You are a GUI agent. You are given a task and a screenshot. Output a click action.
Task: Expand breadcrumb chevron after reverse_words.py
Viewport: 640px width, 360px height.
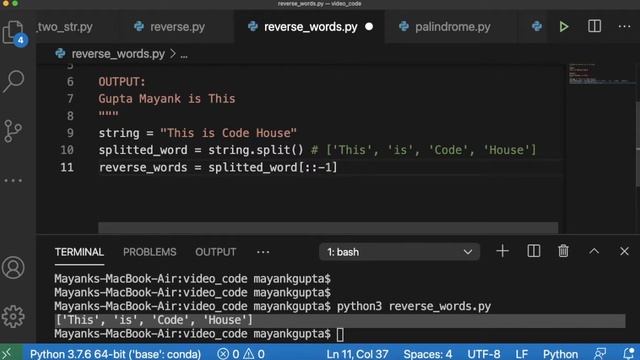tap(173, 54)
